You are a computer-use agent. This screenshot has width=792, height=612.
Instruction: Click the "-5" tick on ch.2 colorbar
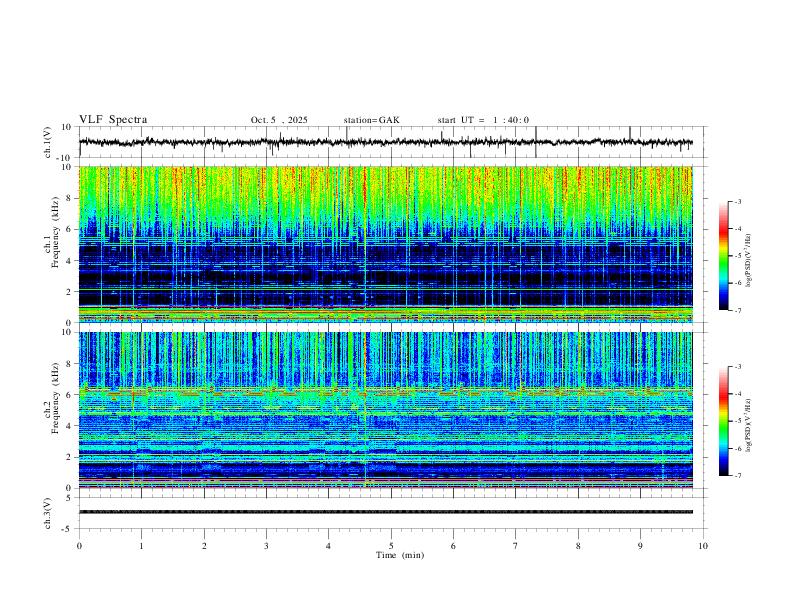pyautogui.click(x=737, y=421)
